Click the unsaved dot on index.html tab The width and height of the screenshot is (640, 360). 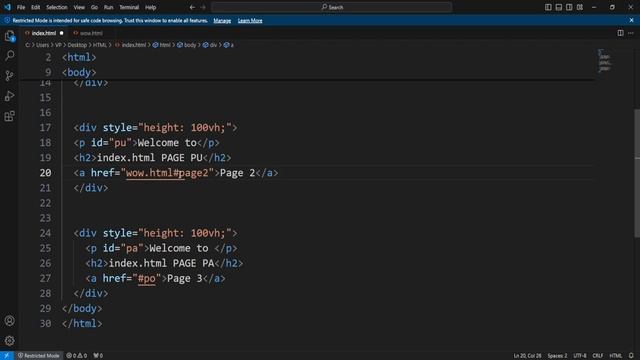pos(62,33)
